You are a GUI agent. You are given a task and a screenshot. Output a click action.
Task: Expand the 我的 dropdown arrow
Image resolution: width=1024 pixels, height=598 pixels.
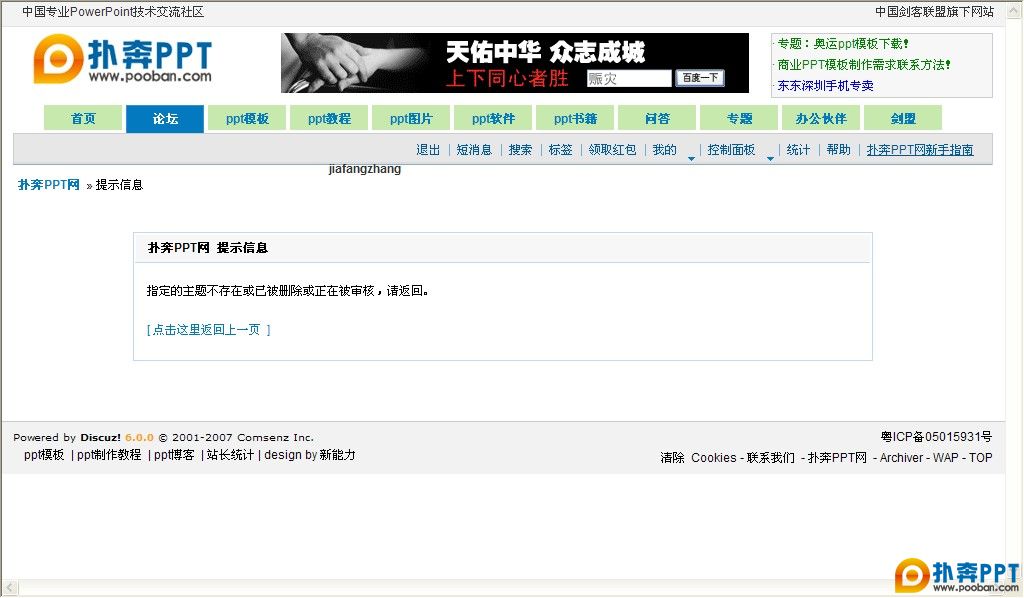(x=691, y=158)
